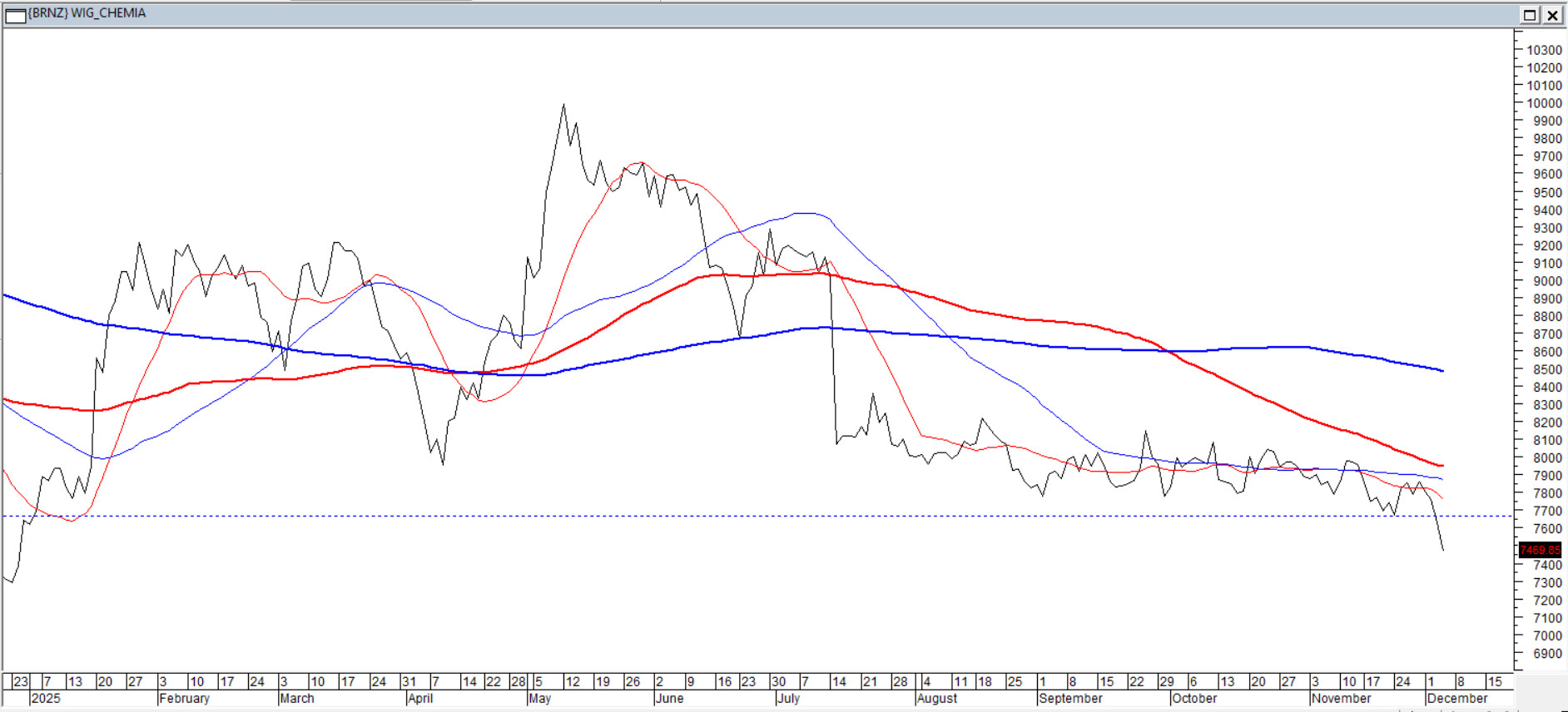Click the price peak near 10000 in May
The width and height of the screenshot is (1568, 712).
click(x=563, y=106)
